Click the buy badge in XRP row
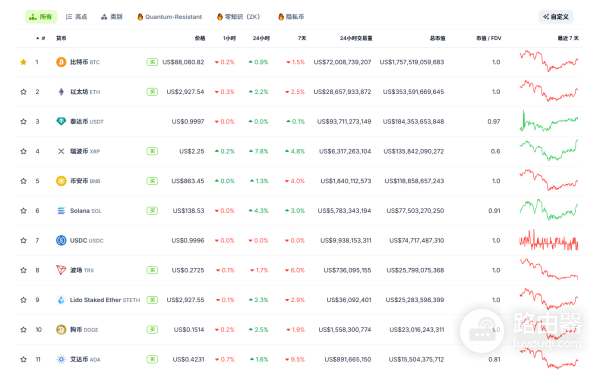The image size is (600, 371). [152, 151]
